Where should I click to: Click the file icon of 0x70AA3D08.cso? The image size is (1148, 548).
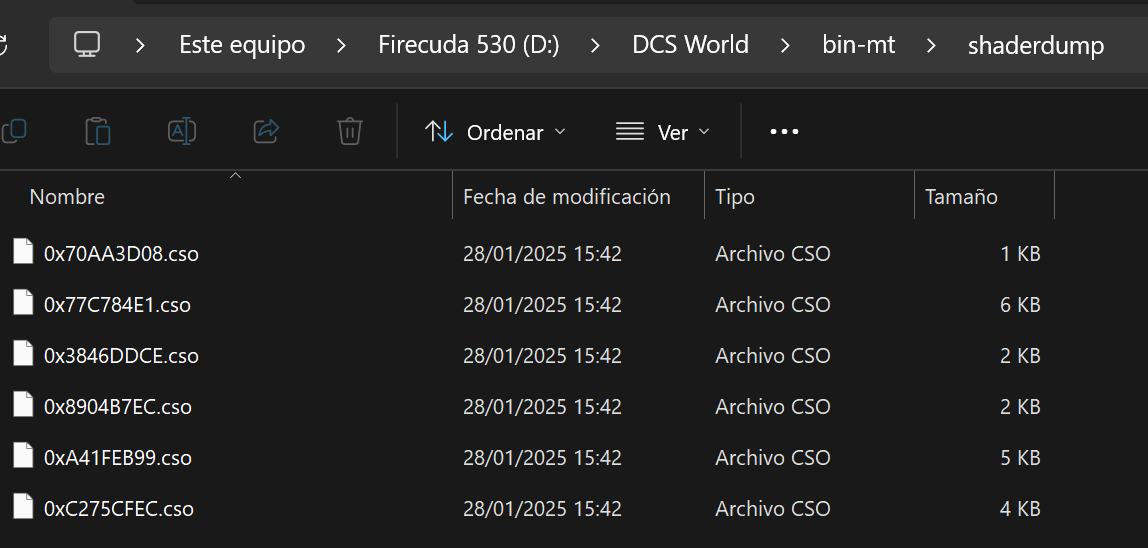(23, 253)
